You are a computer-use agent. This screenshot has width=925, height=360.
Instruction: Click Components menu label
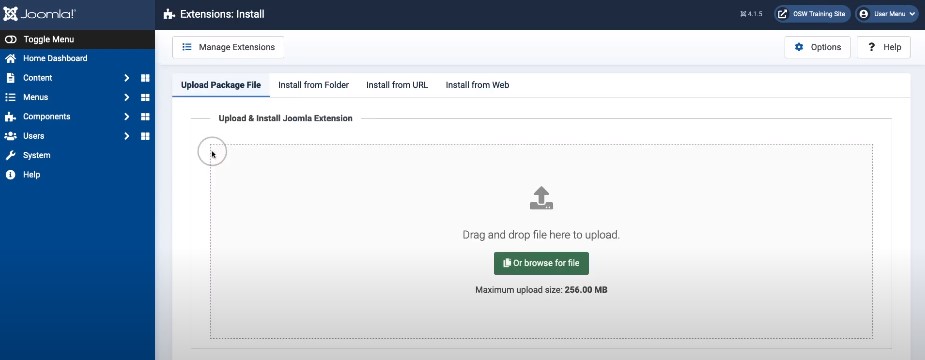pyautogui.click(x=47, y=117)
